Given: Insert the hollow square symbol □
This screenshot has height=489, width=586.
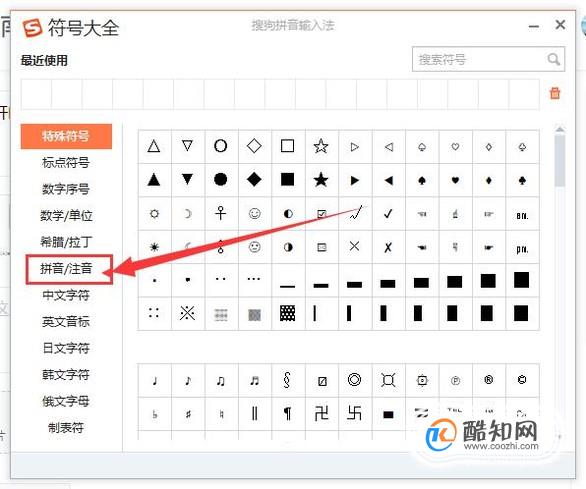Looking at the screenshot, I should click(x=287, y=146).
